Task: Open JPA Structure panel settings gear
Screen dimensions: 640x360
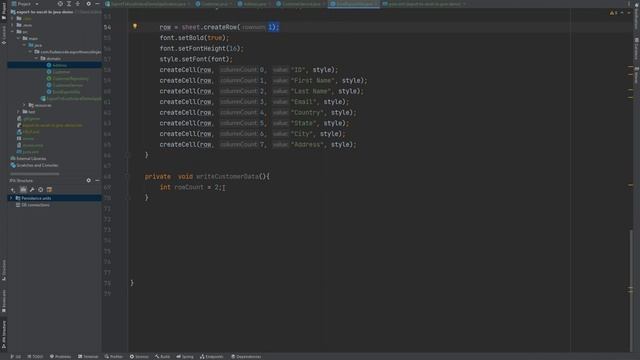Action: pos(89,180)
